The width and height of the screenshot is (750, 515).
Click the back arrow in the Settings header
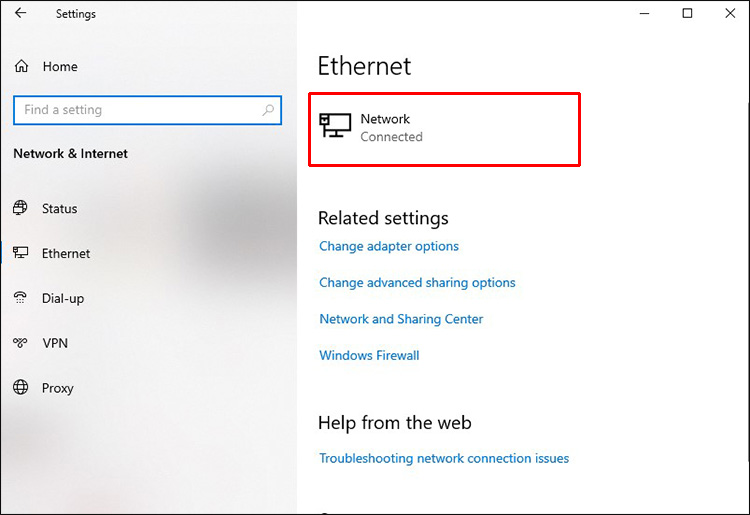tap(20, 13)
